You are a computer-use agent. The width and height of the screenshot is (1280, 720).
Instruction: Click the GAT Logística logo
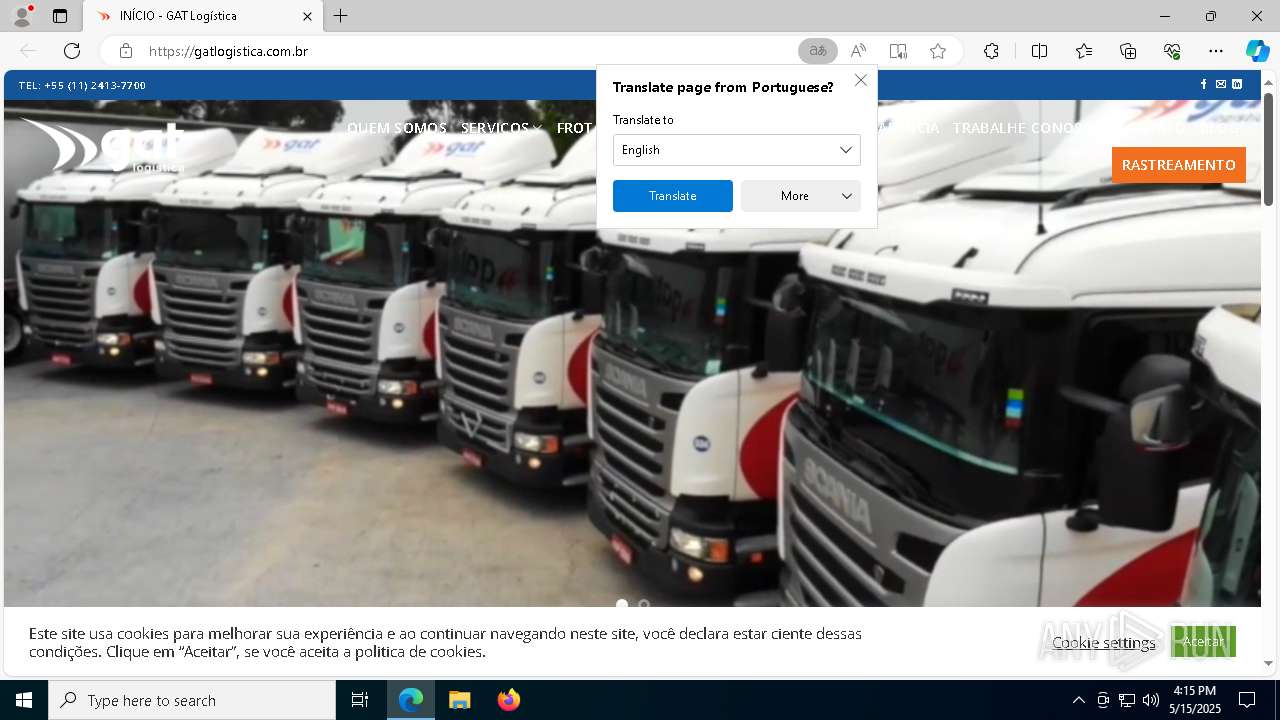[x=103, y=146]
